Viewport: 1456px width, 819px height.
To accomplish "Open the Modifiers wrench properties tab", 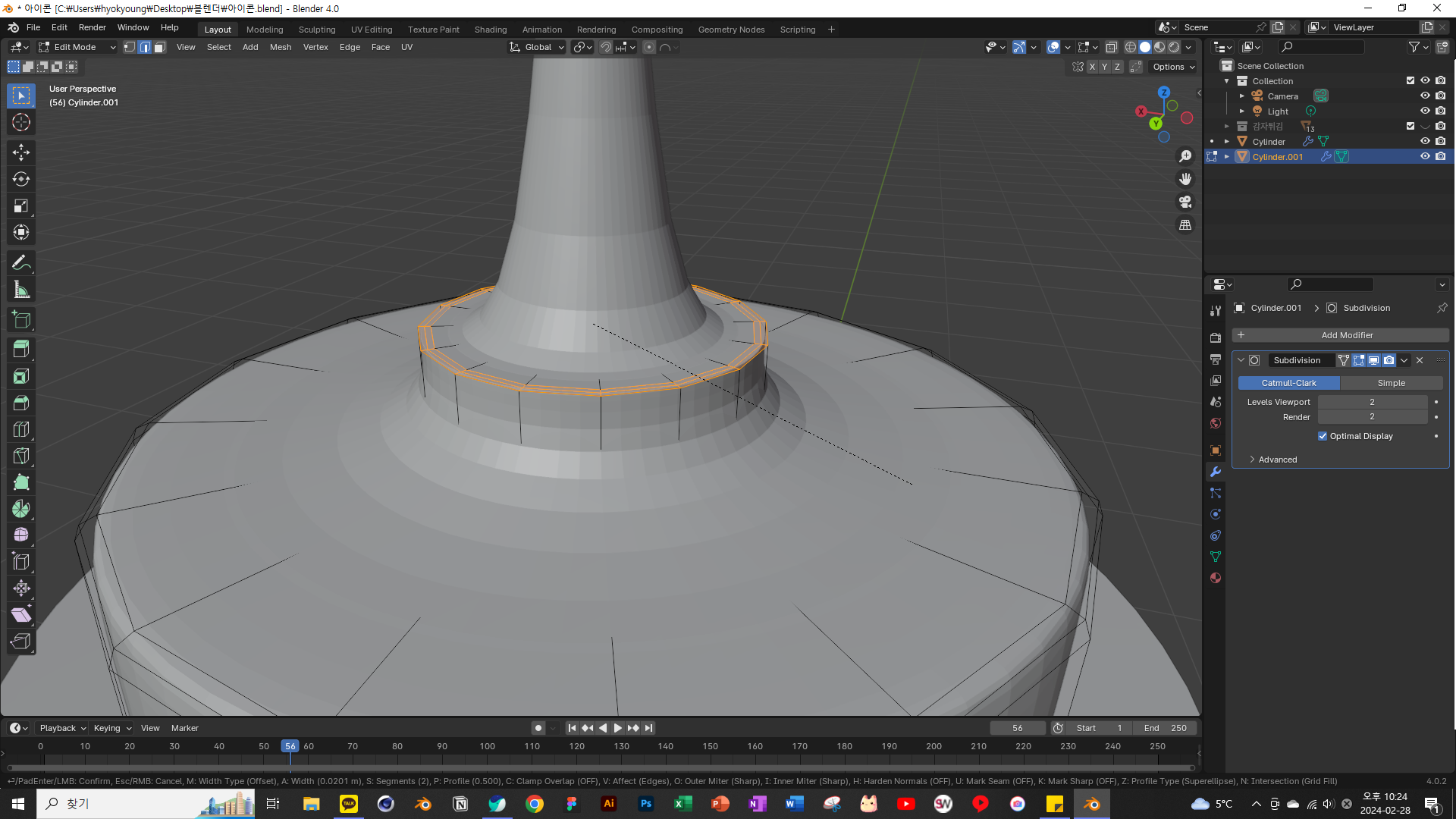I will coord(1216,472).
